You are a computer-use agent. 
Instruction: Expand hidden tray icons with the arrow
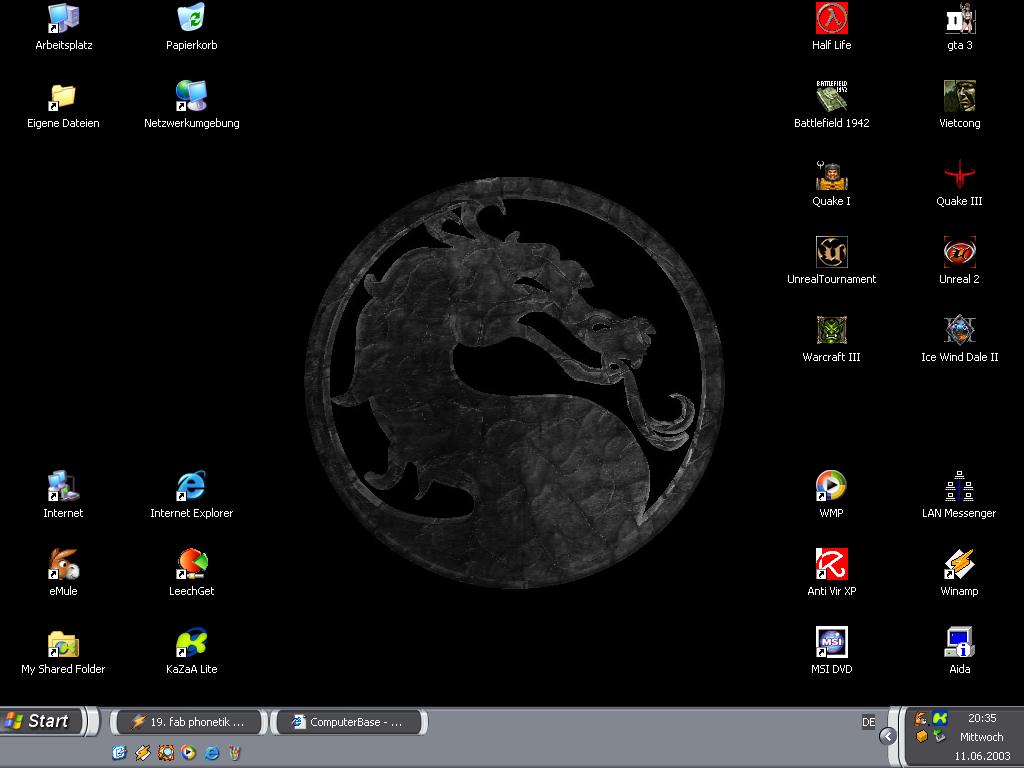[x=888, y=737]
